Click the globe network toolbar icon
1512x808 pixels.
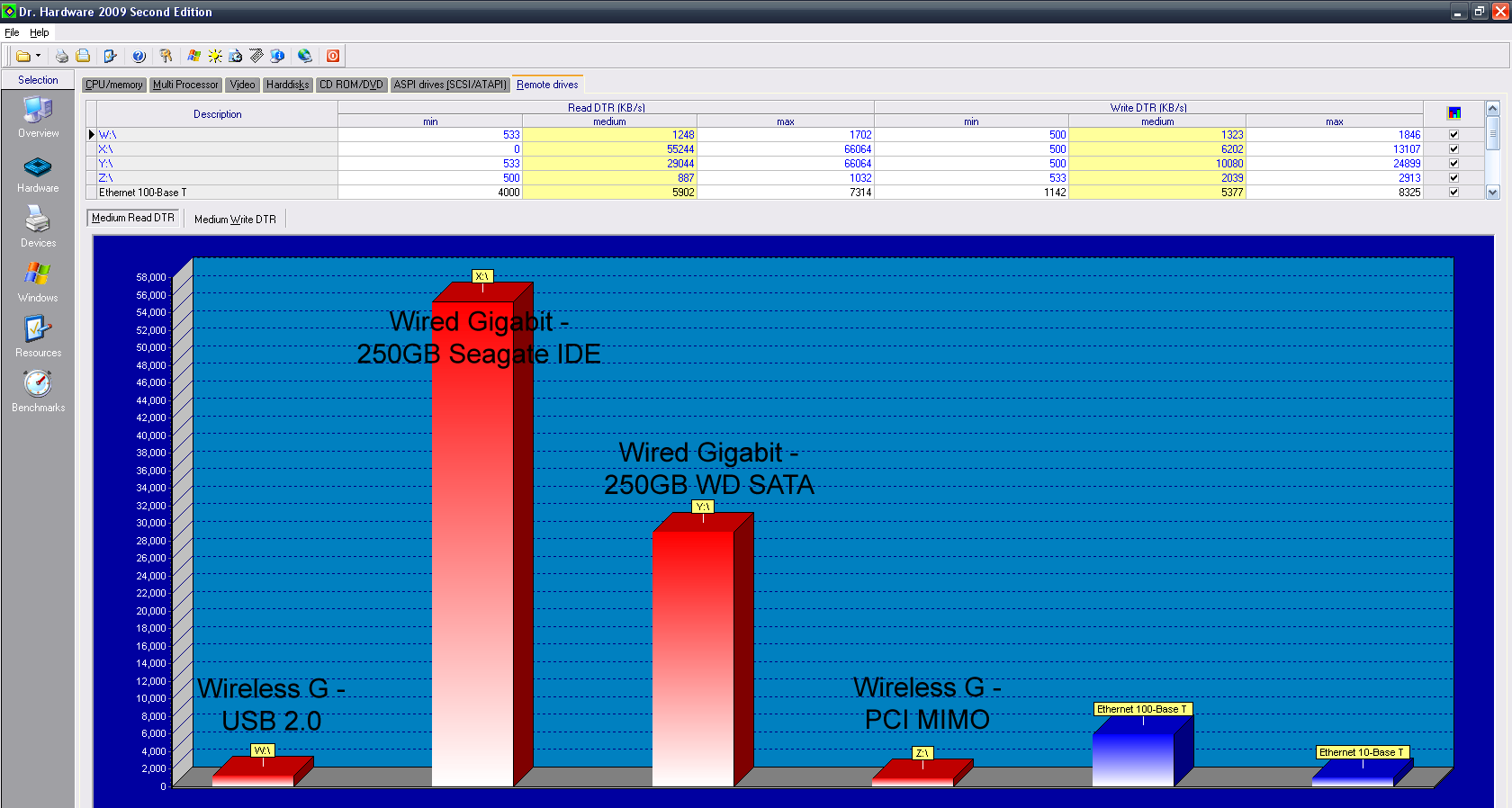coord(305,56)
